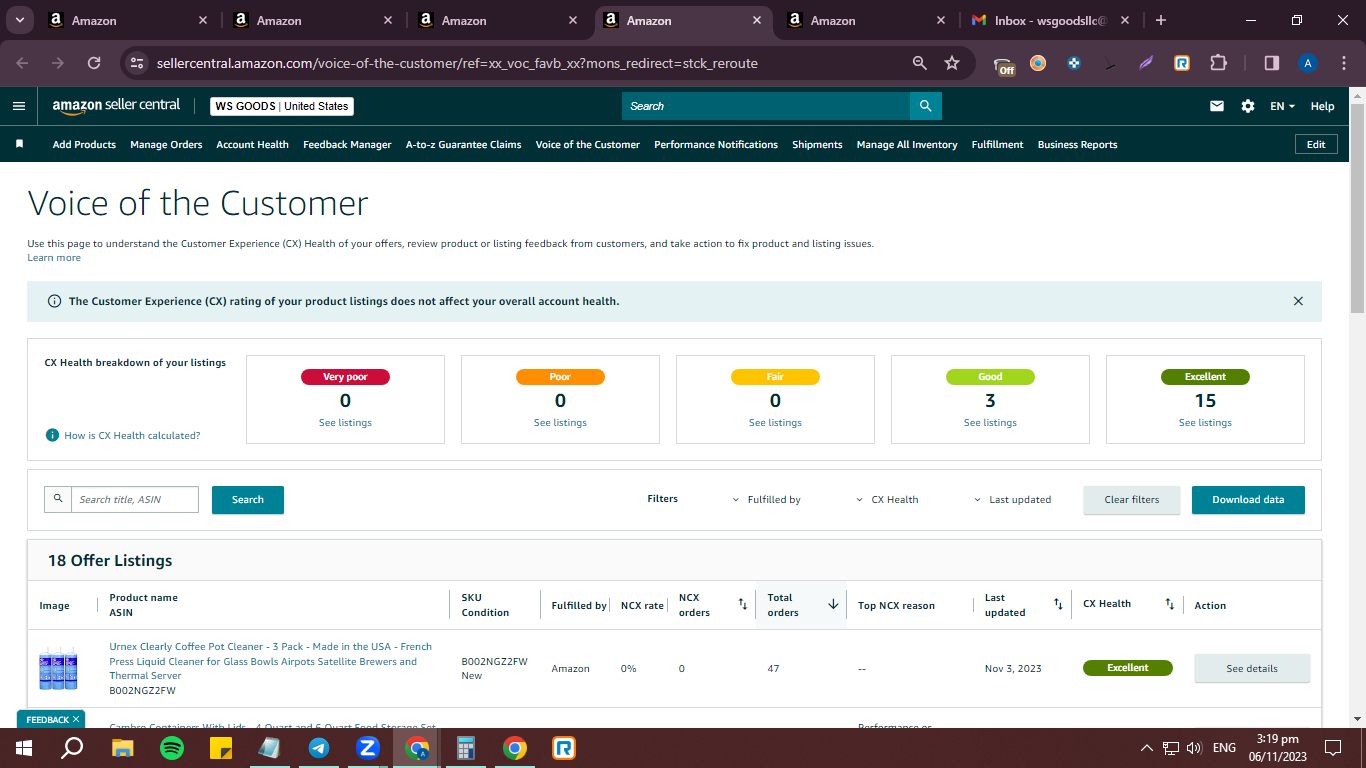The width and height of the screenshot is (1366, 768).
Task: Click the Urnex product thumbnail image
Action: [x=58, y=668]
